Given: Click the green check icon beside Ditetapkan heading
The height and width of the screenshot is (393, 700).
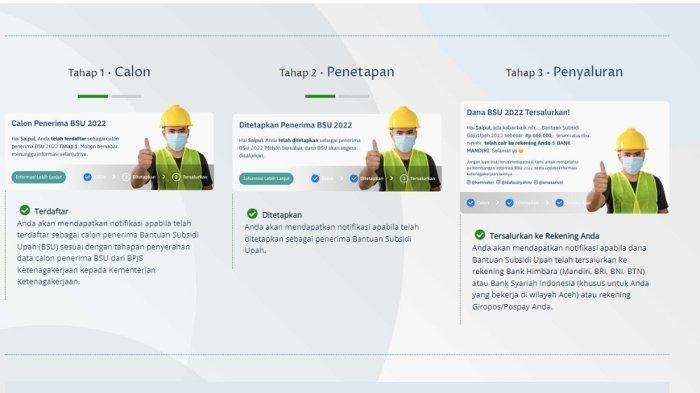Looking at the screenshot, I should [x=253, y=214].
